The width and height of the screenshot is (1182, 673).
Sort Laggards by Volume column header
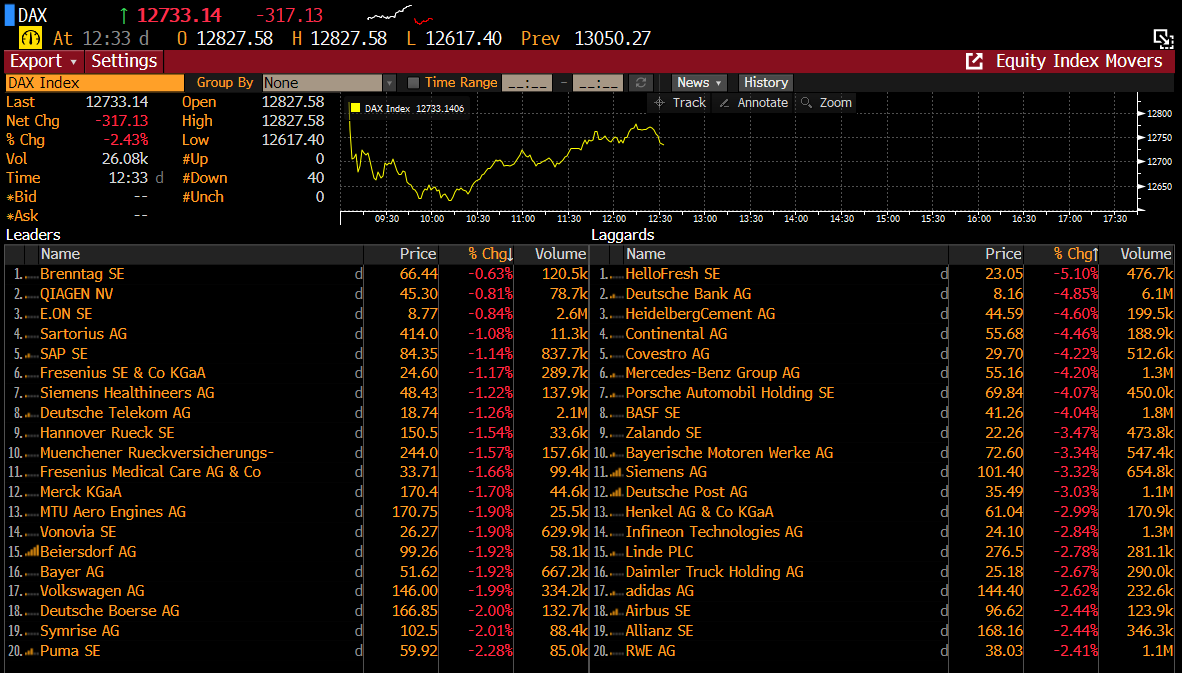[x=1144, y=254]
